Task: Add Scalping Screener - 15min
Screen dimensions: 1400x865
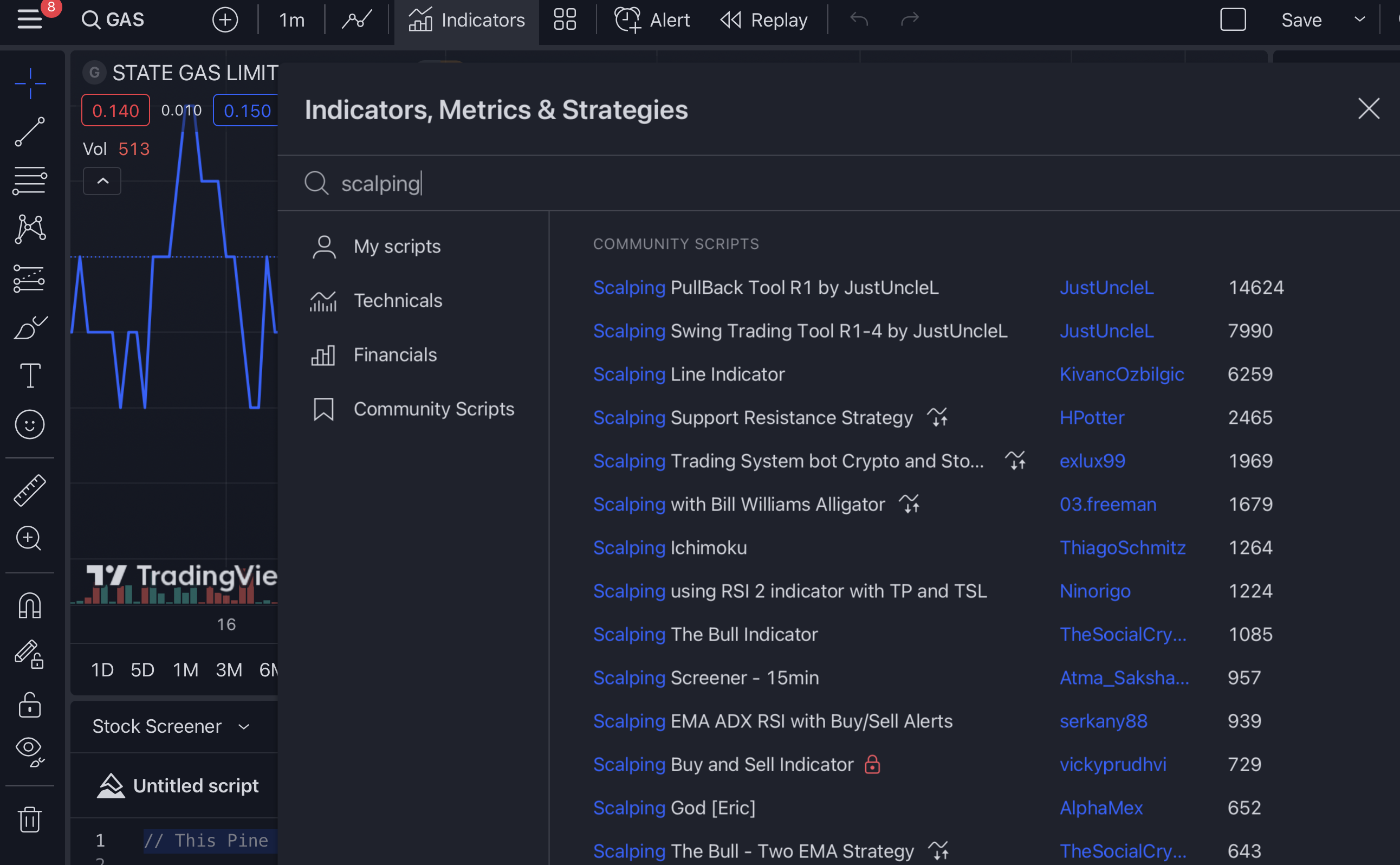Action: point(706,677)
